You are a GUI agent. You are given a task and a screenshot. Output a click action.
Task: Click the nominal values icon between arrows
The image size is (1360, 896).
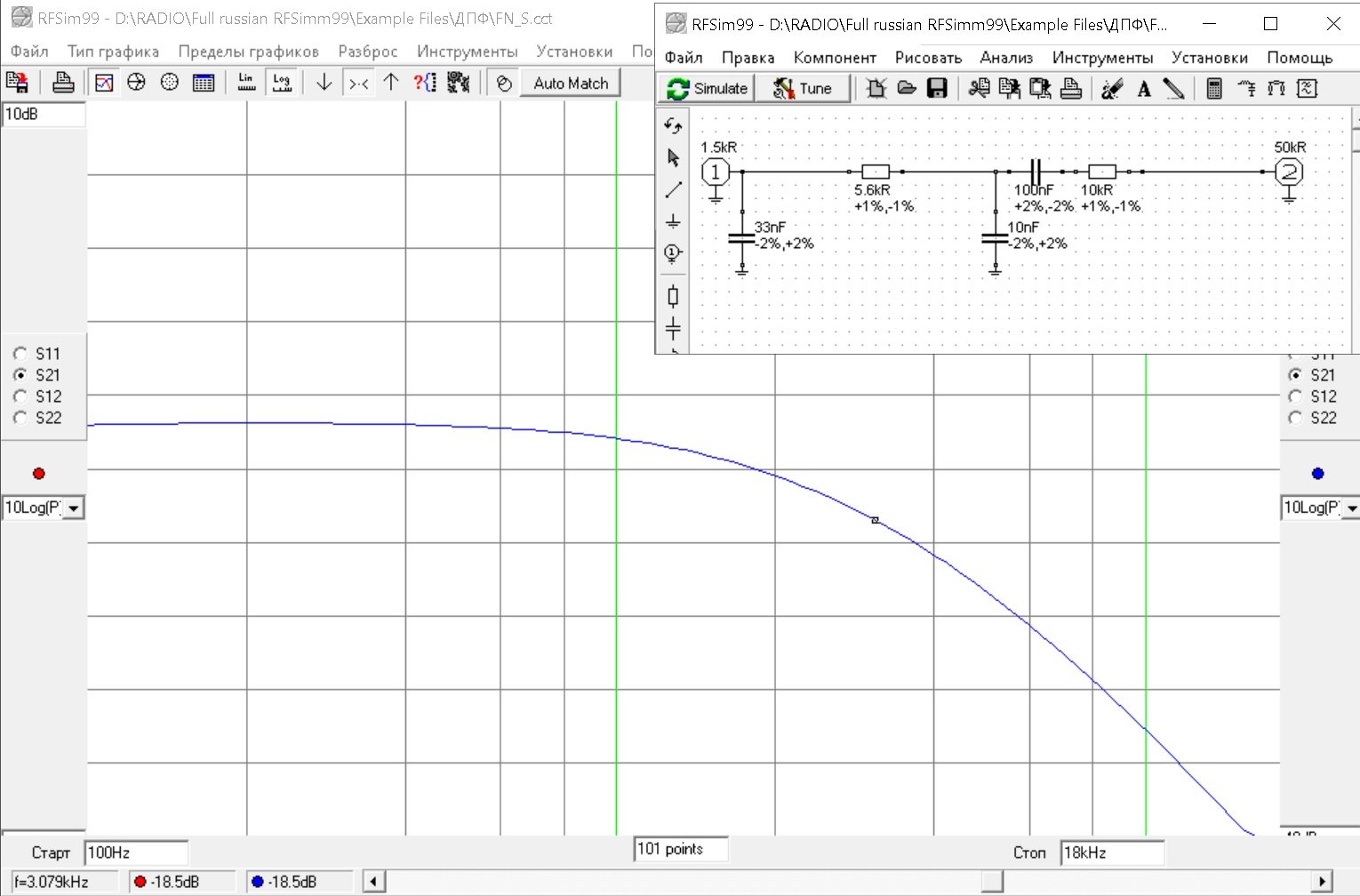[358, 83]
